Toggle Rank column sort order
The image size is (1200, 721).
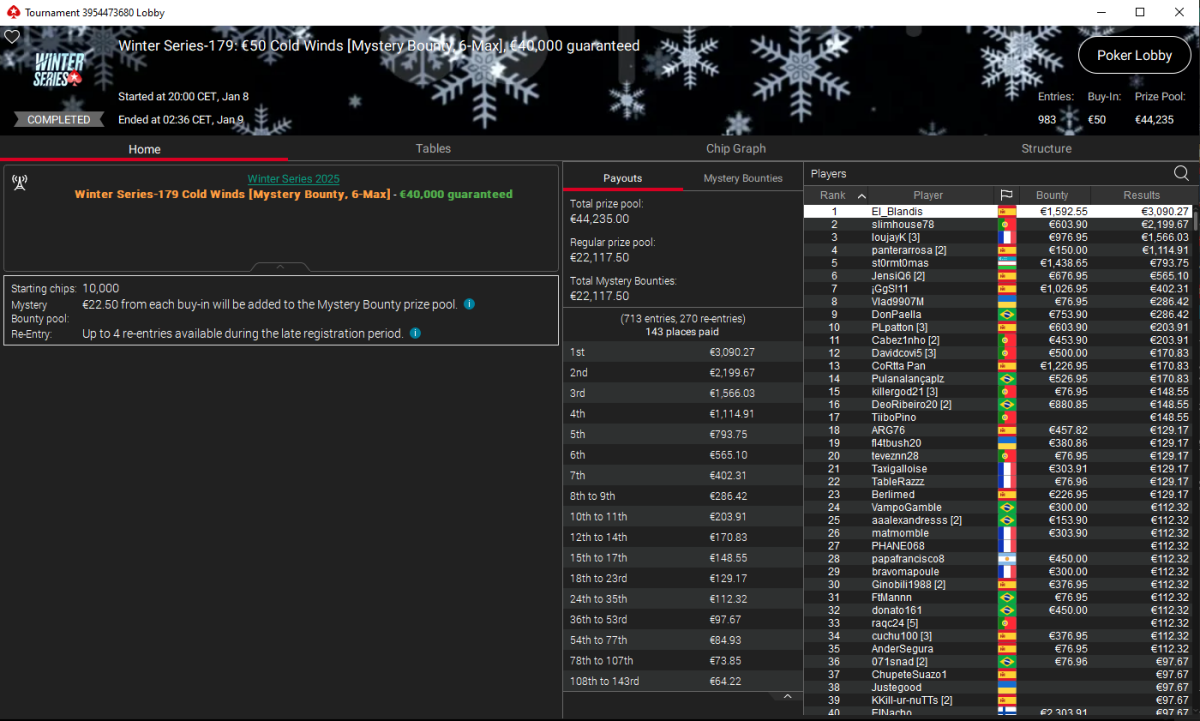tap(840, 195)
